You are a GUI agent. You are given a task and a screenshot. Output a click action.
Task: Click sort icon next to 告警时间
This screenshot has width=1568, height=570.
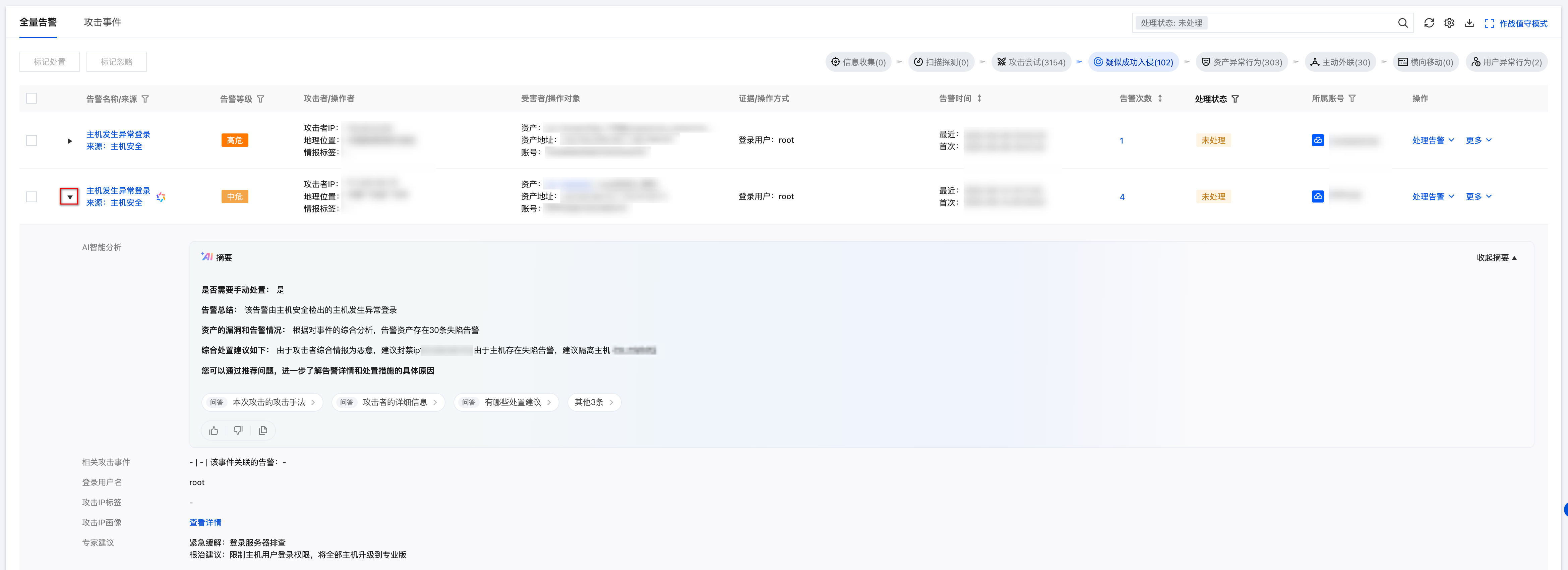[979, 99]
